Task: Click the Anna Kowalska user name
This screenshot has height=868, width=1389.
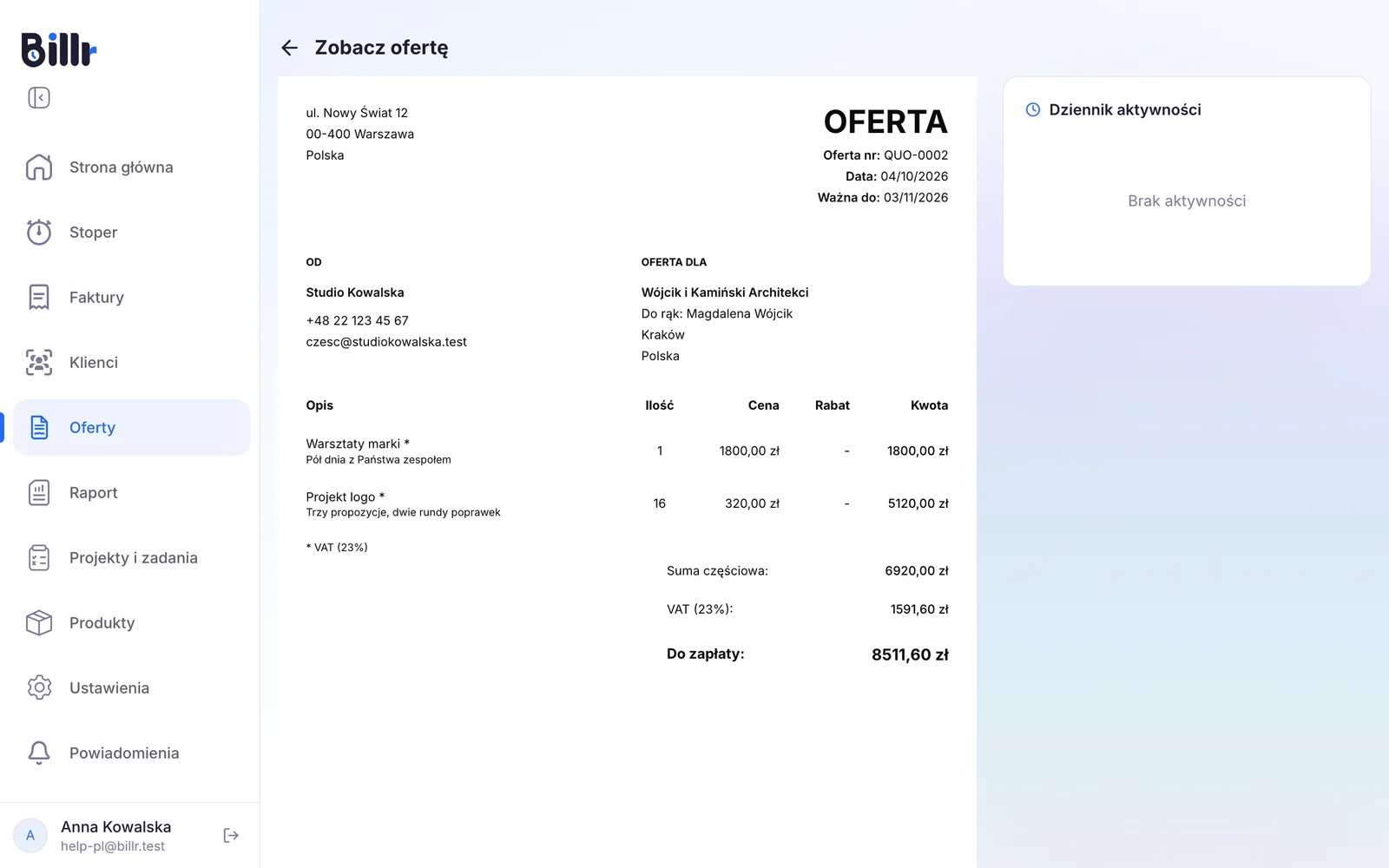Action: click(115, 826)
